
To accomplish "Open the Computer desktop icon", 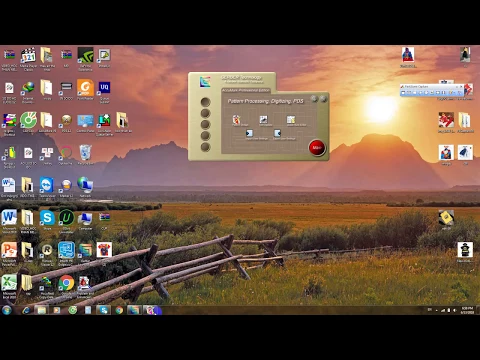I will (85, 220).
